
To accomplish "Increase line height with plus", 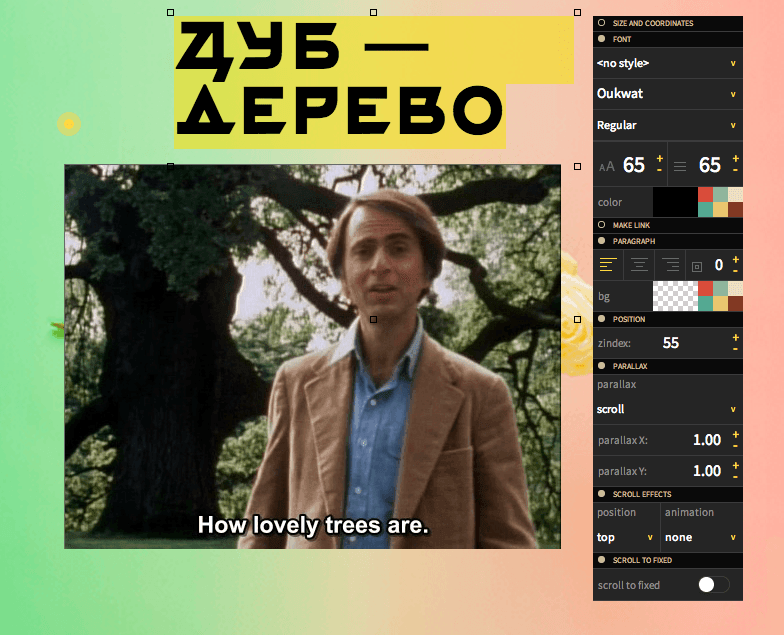I will pyautogui.click(x=736, y=158).
